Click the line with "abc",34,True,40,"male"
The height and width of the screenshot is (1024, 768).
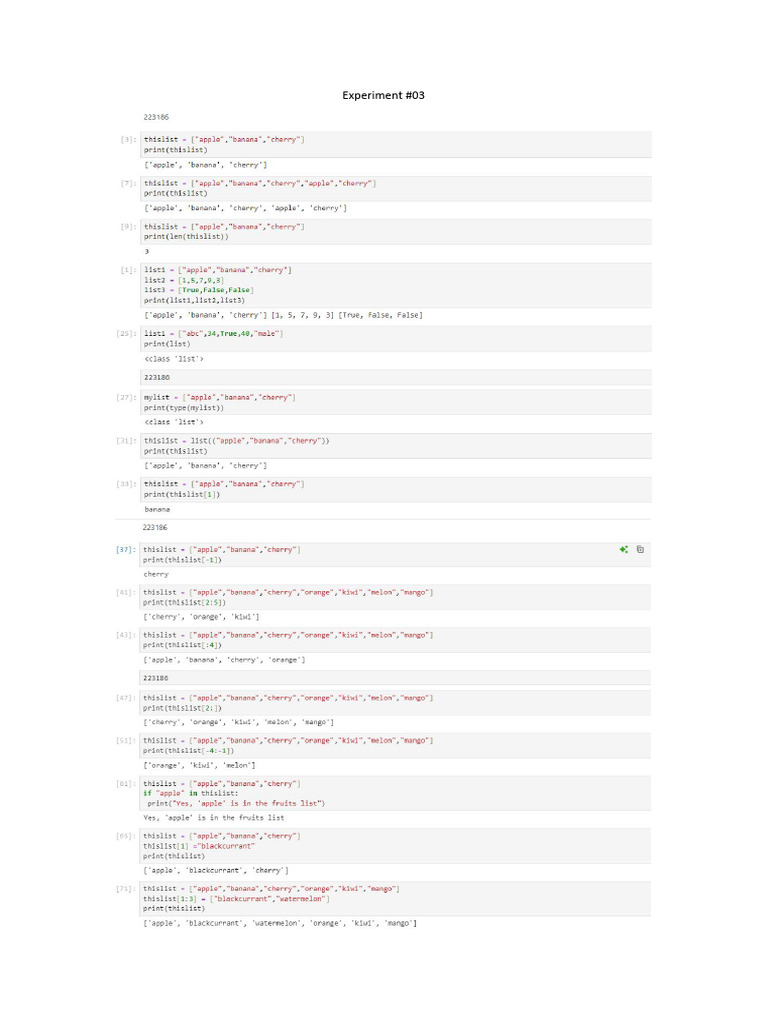pyautogui.click(x=214, y=334)
